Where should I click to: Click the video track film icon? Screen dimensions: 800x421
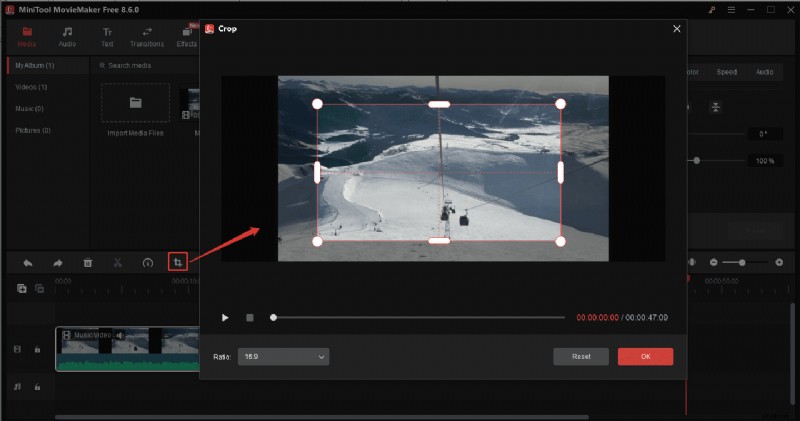coord(17,350)
